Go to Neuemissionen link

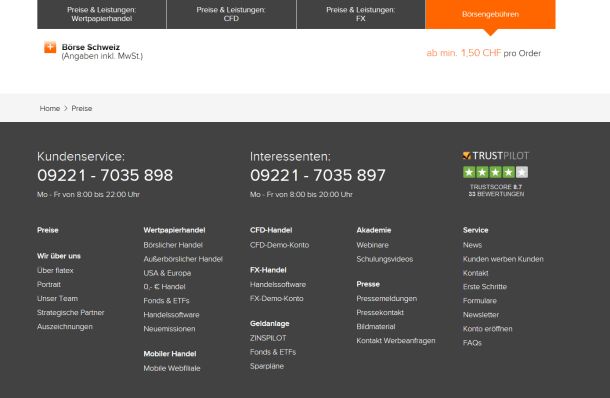point(169,329)
